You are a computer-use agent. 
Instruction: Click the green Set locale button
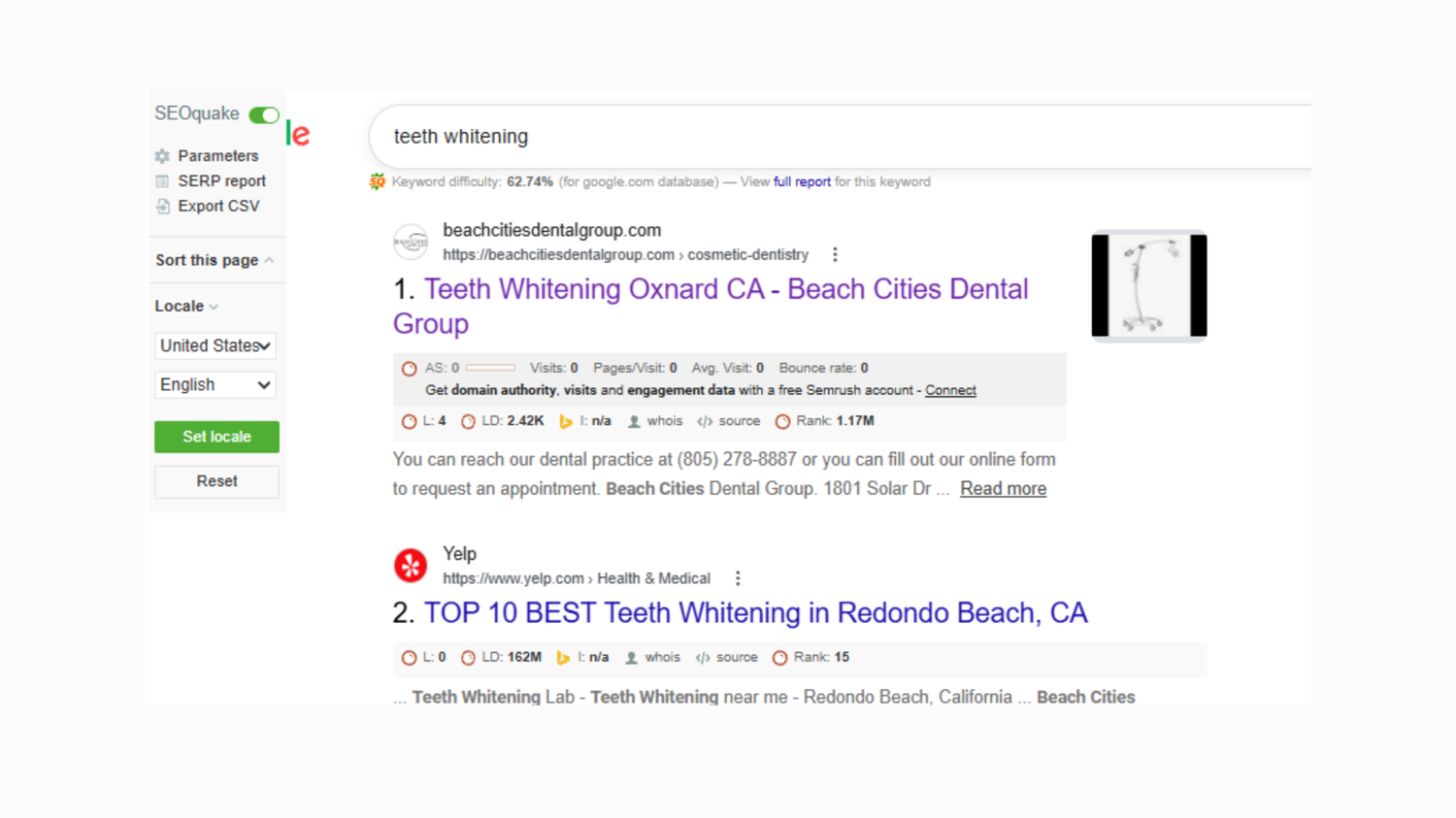pos(216,437)
